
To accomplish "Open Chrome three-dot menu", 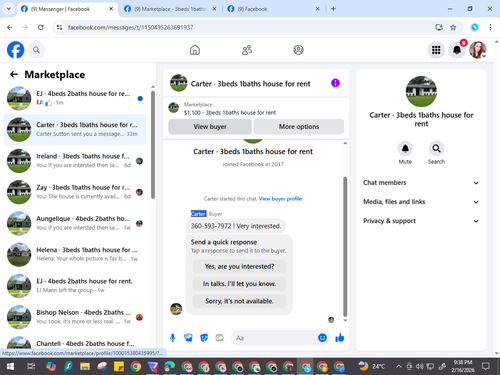I will [490, 27].
